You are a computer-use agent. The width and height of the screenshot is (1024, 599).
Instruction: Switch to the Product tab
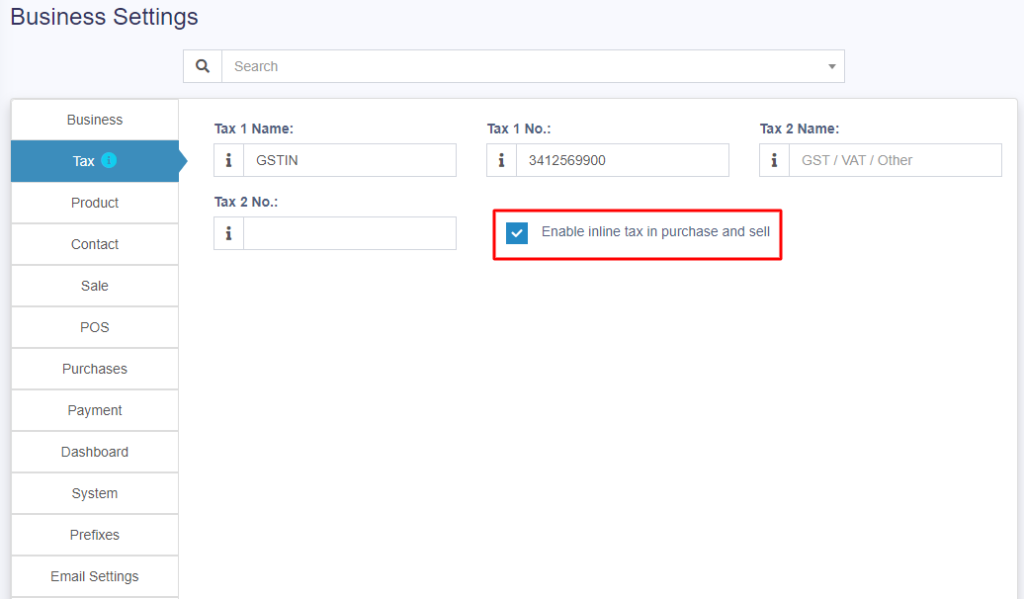pyautogui.click(x=95, y=203)
